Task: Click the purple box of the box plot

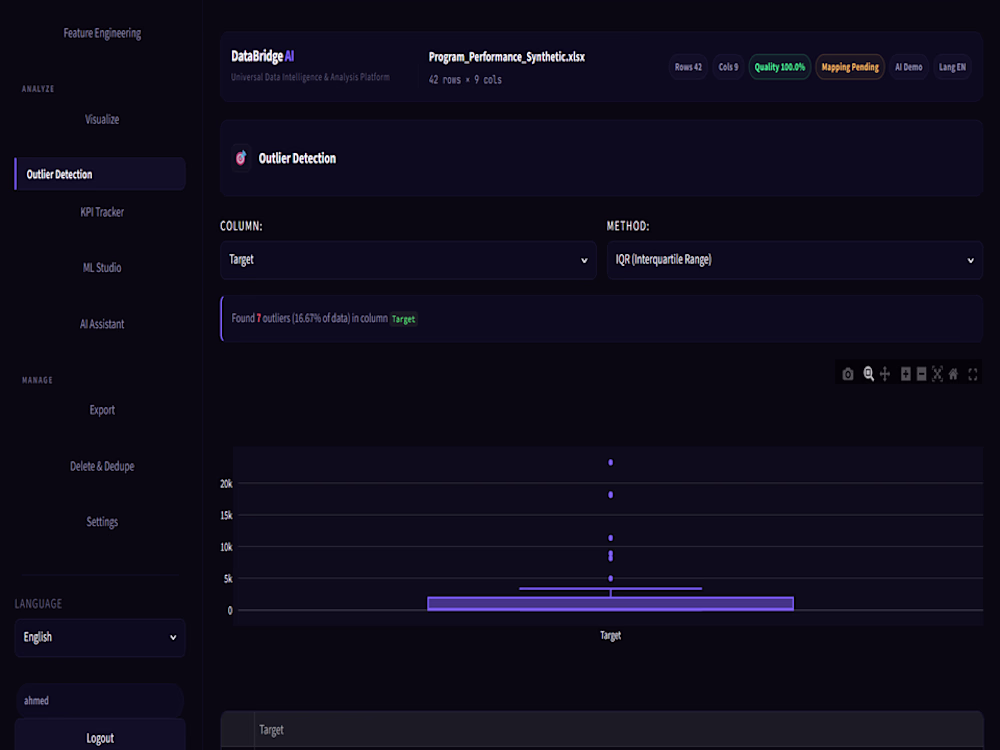Action: pyautogui.click(x=610, y=603)
